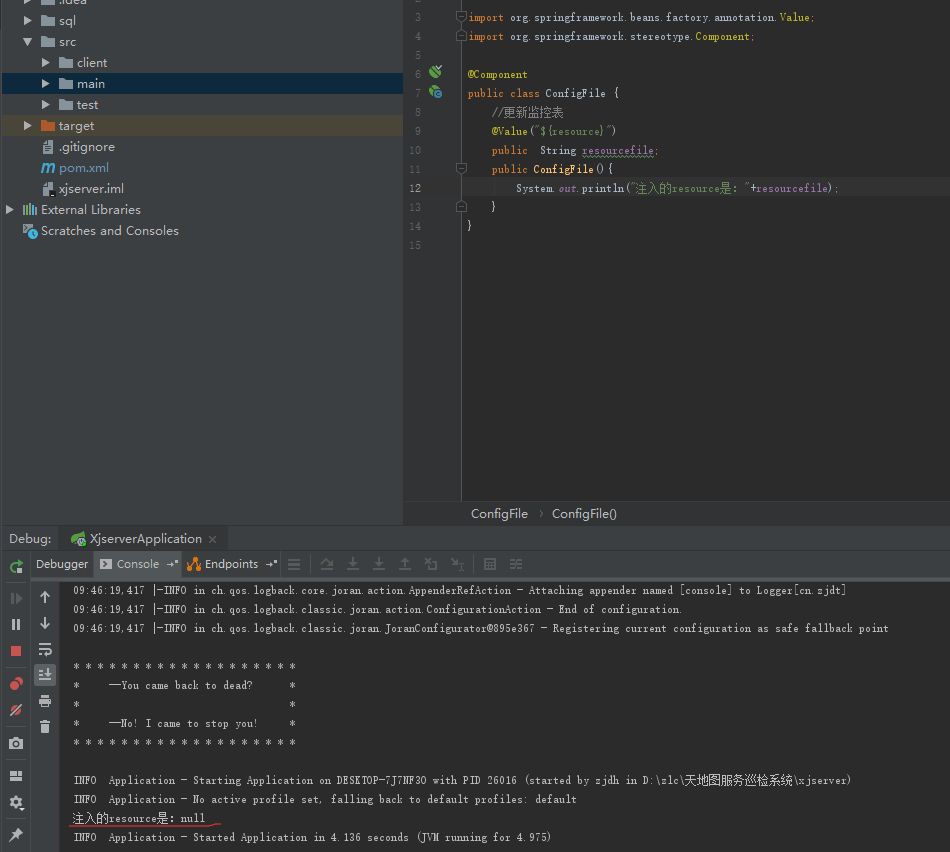Click ConfigFile() in the breadcrumb bar
Viewport: 950px width, 852px height.
[584, 513]
